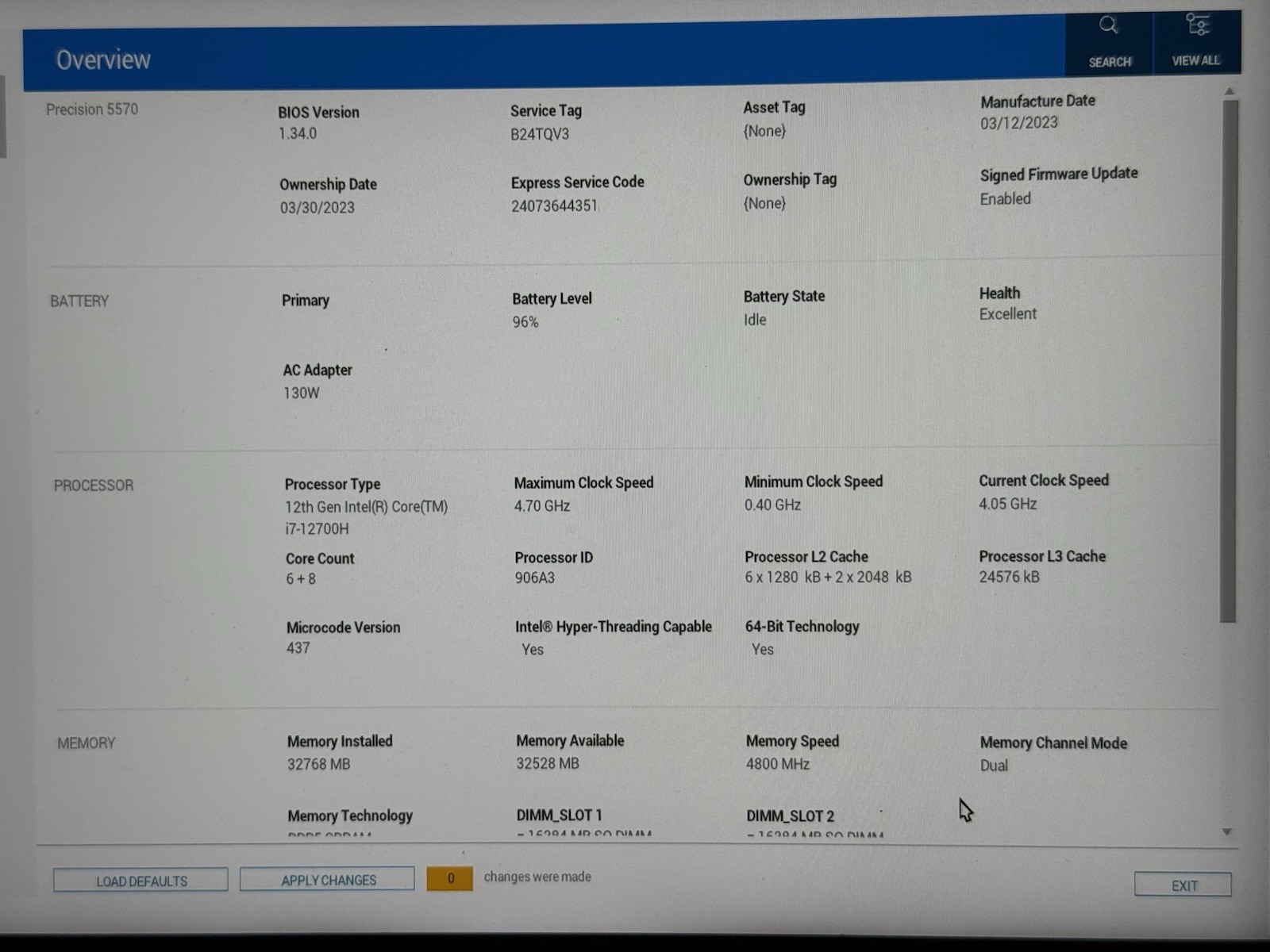Screen dimensions: 1270x952
Task: Click the scrollbar down arrow
Action: point(1227,832)
